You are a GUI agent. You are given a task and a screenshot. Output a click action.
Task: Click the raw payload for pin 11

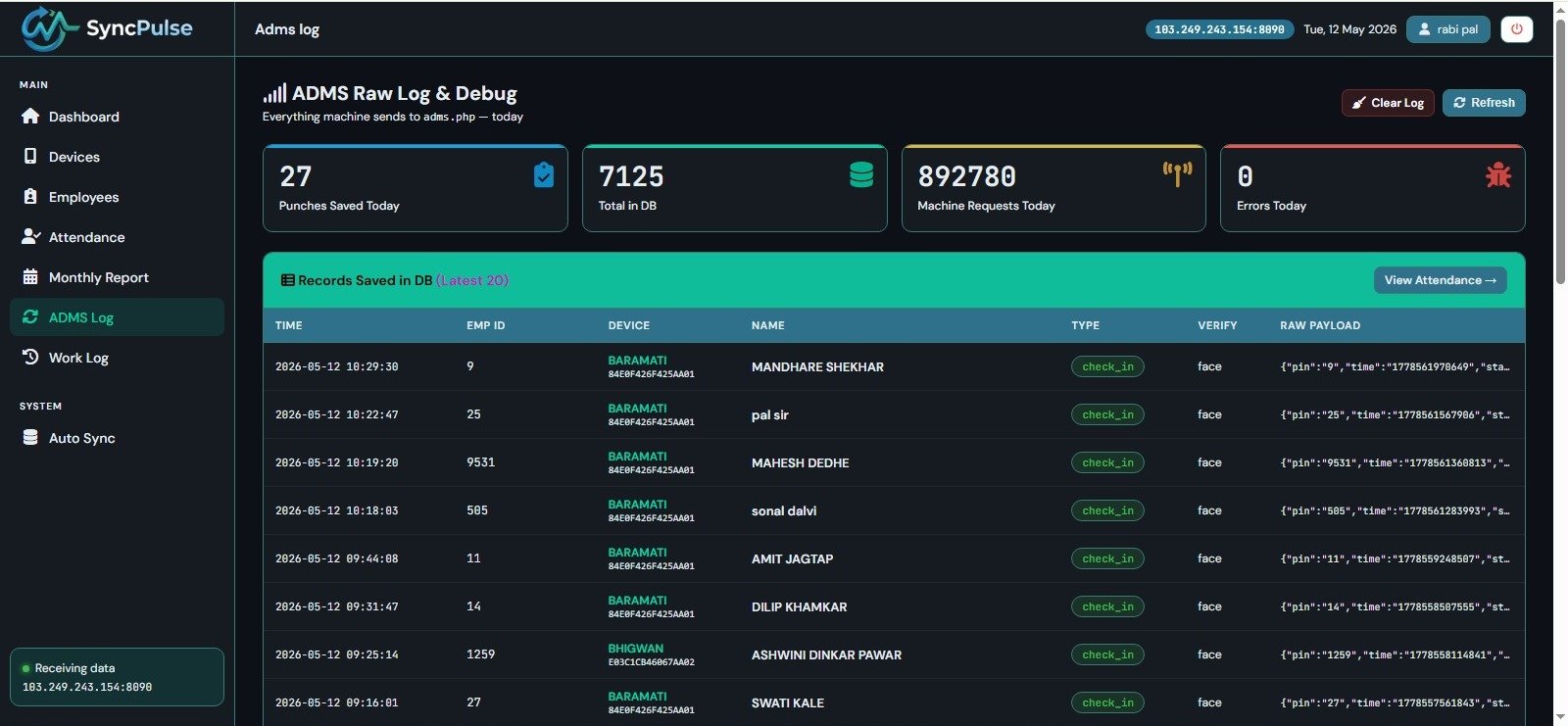[x=1395, y=558]
